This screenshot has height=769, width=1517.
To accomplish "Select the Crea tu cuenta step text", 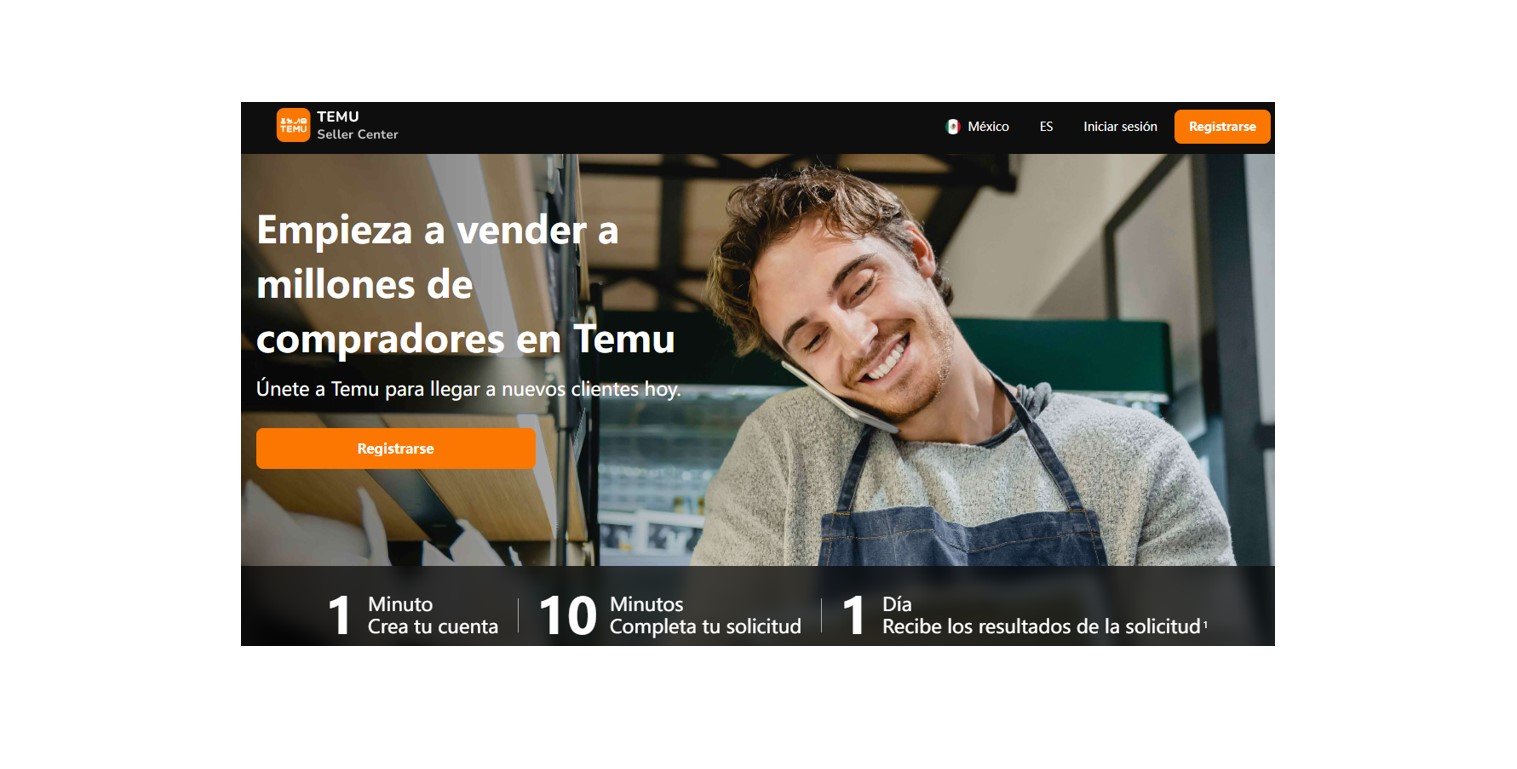I will [x=433, y=627].
